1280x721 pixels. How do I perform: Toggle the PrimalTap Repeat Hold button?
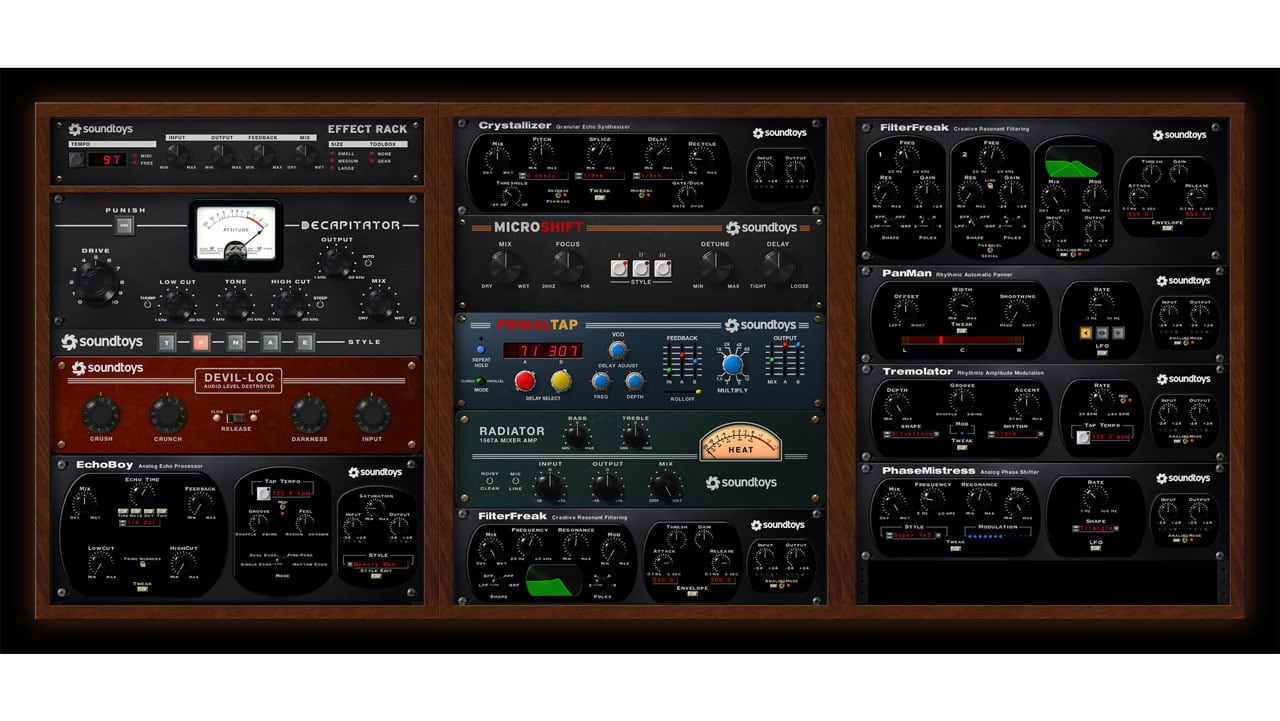(479, 350)
